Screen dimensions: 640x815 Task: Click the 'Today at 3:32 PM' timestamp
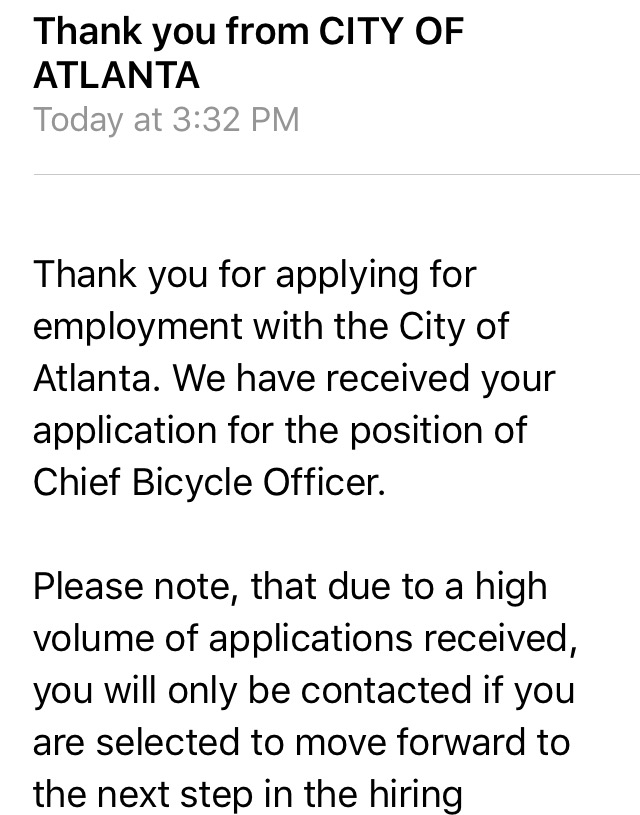[166, 120]
